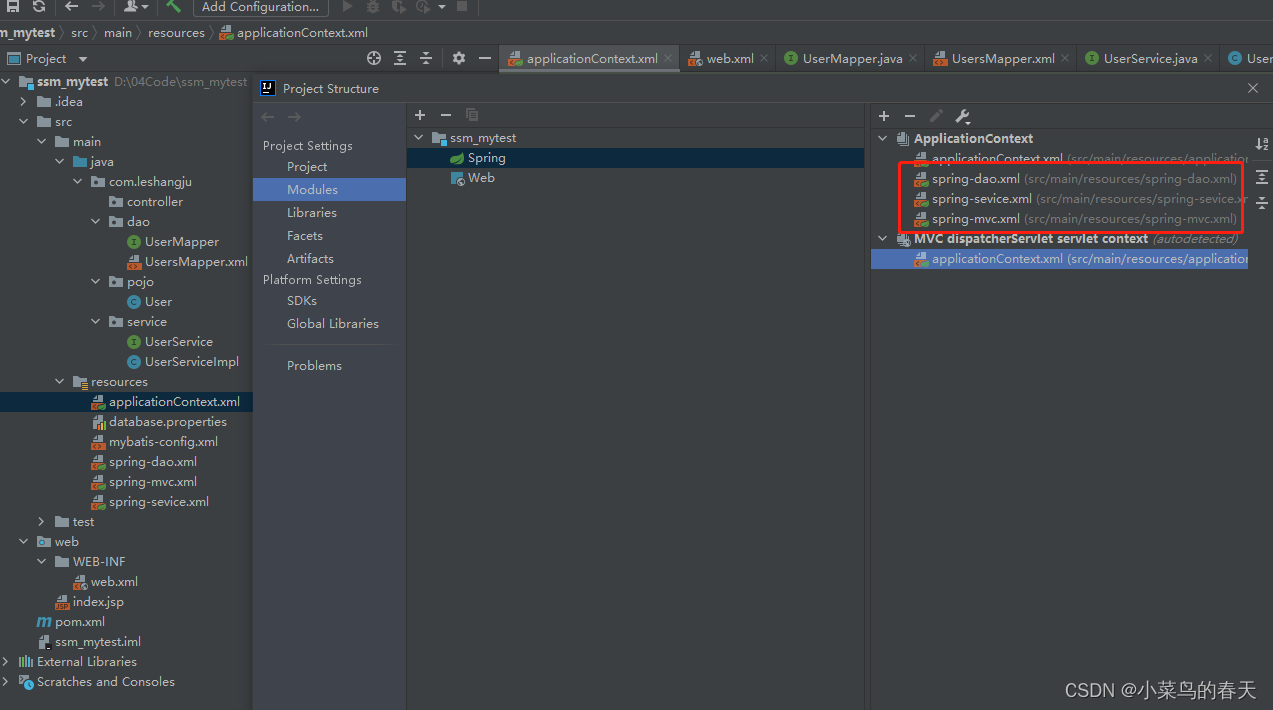
Task: Click the Select Opened File target icon
Action: [x=374, y=58]
